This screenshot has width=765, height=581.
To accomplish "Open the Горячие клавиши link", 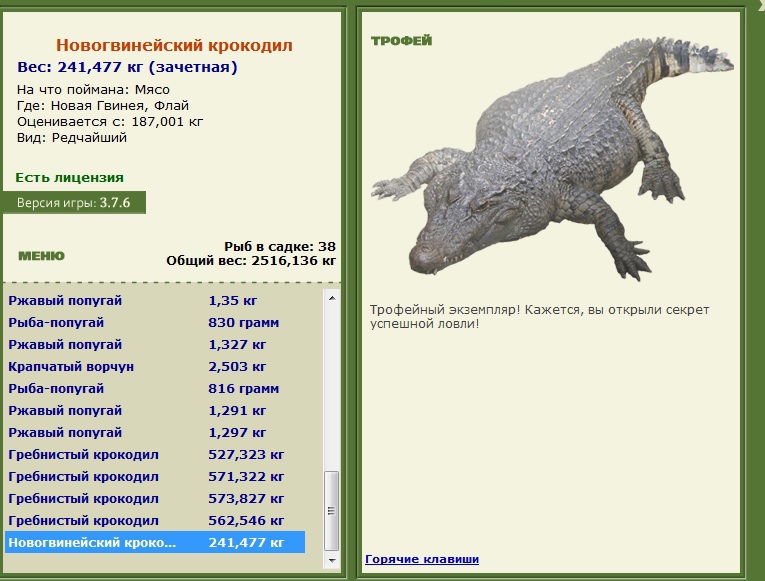I will point(422,559).
